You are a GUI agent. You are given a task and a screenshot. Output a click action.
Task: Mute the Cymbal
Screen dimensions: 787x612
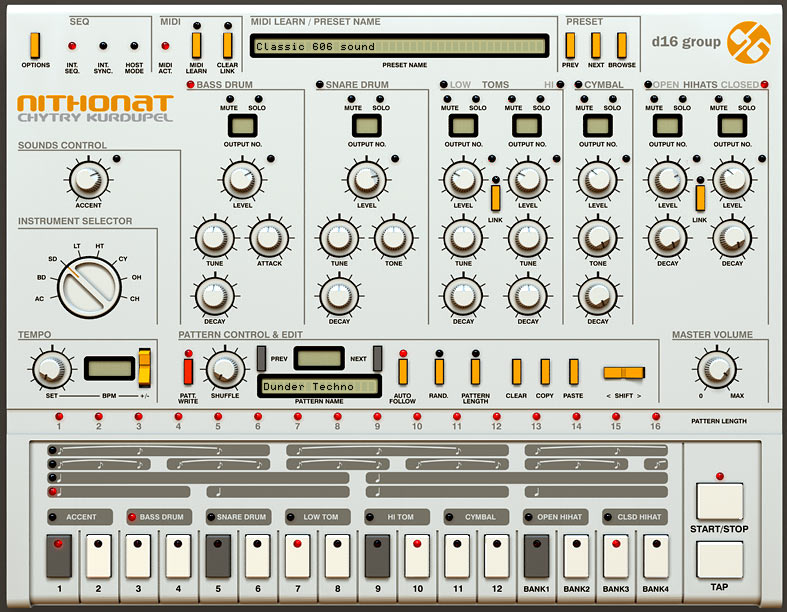pyautogui.click(x=584, y=99)
